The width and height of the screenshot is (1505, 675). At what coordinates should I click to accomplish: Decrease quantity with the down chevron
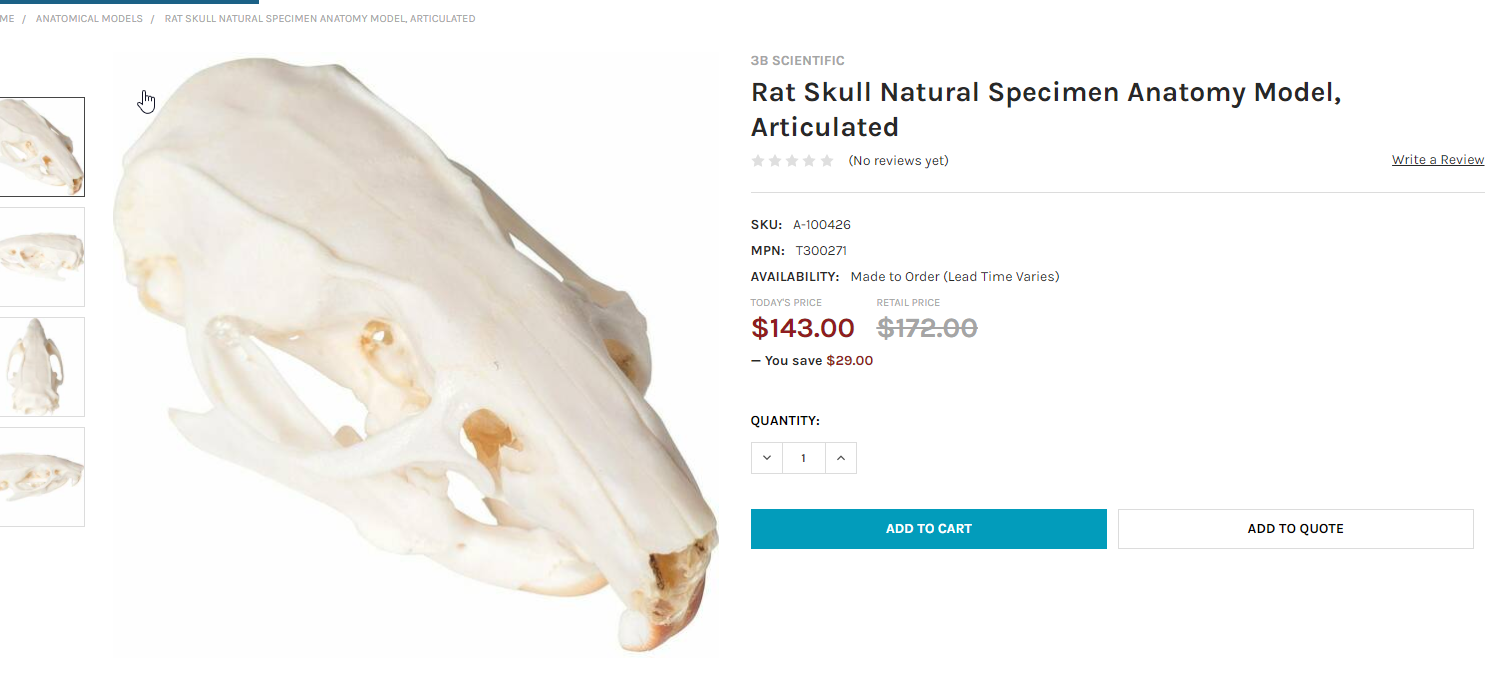pos(767,458)
